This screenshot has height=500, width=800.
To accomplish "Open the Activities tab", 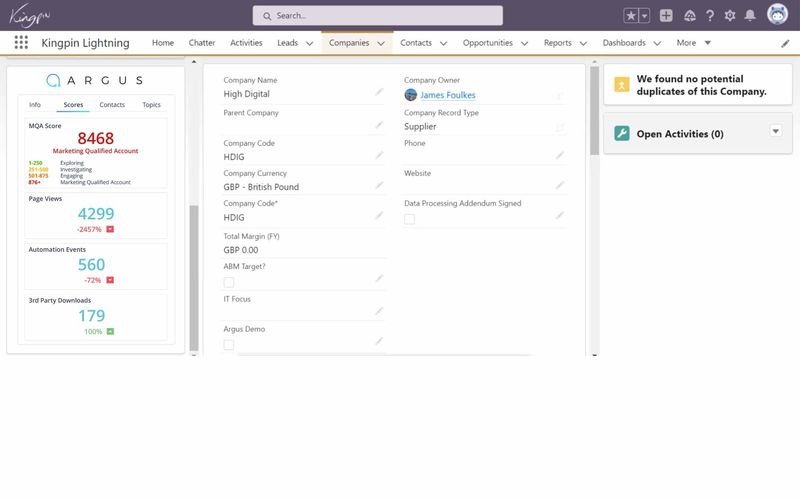I will tap(246, 43).
